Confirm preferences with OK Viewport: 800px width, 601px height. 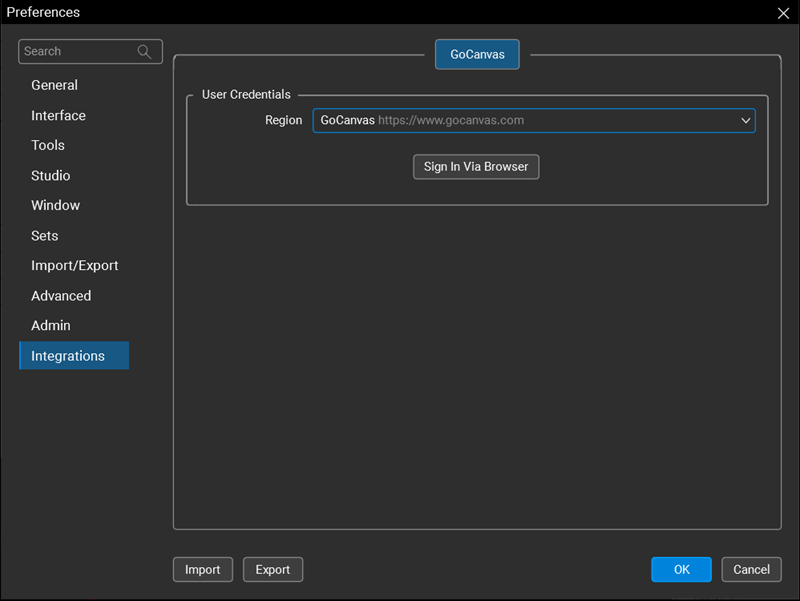[681, 569]
